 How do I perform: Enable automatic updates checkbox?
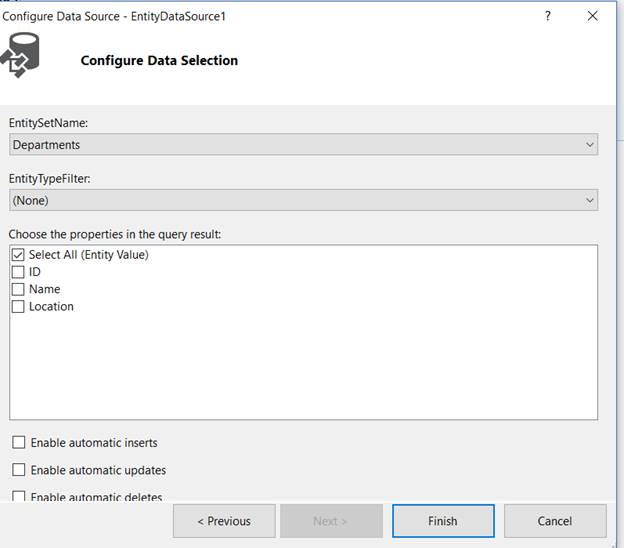19,470
